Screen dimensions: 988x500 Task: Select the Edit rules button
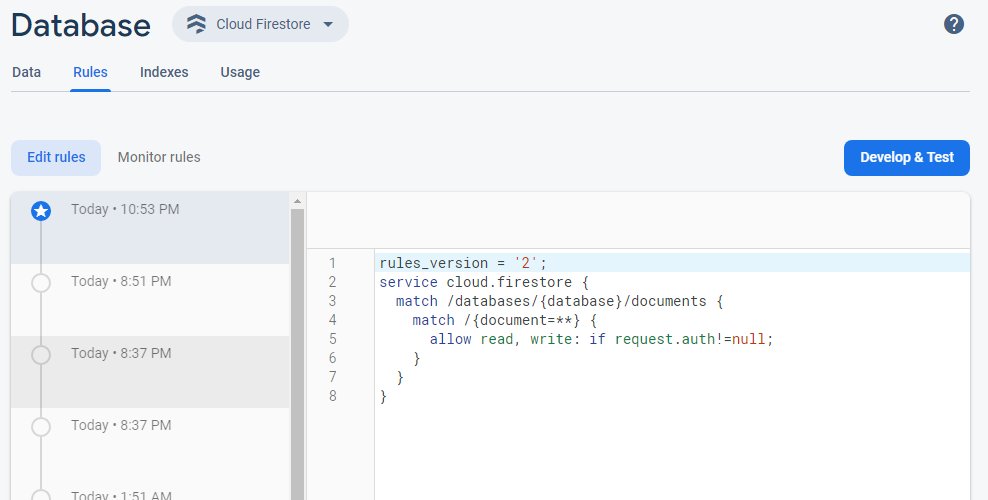[56, 157]
